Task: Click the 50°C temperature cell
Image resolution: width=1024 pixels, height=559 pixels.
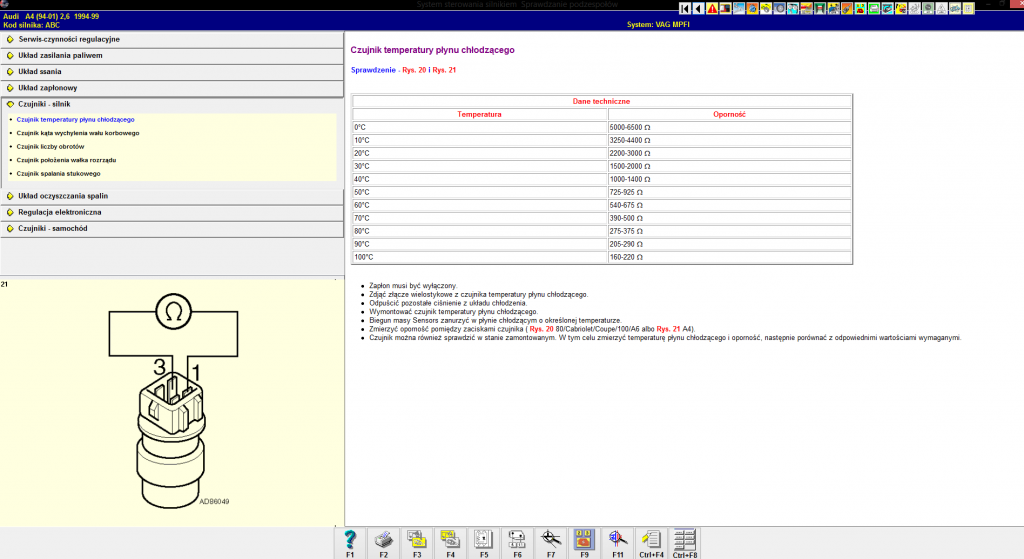Action: click(x=480, y=193)
